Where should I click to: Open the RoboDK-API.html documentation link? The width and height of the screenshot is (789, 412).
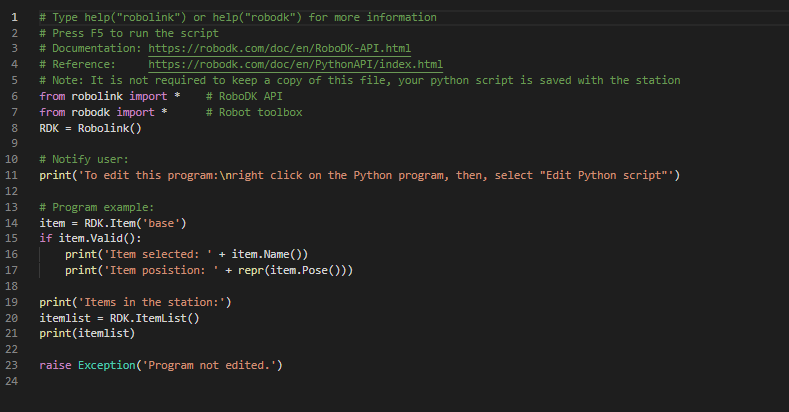(x=279, y=49)
